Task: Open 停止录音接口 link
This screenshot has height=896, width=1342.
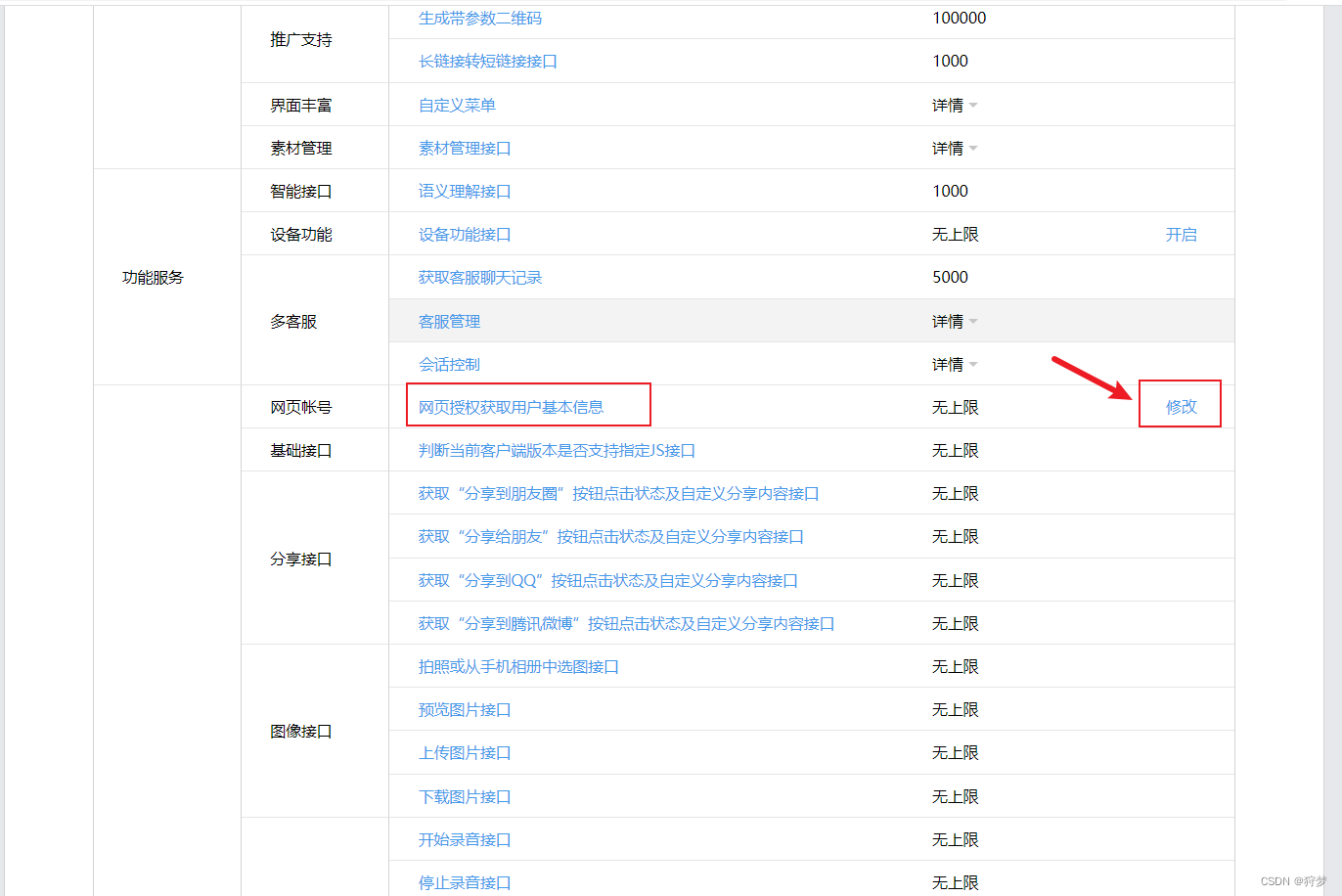Action: (x=465, y=883)
